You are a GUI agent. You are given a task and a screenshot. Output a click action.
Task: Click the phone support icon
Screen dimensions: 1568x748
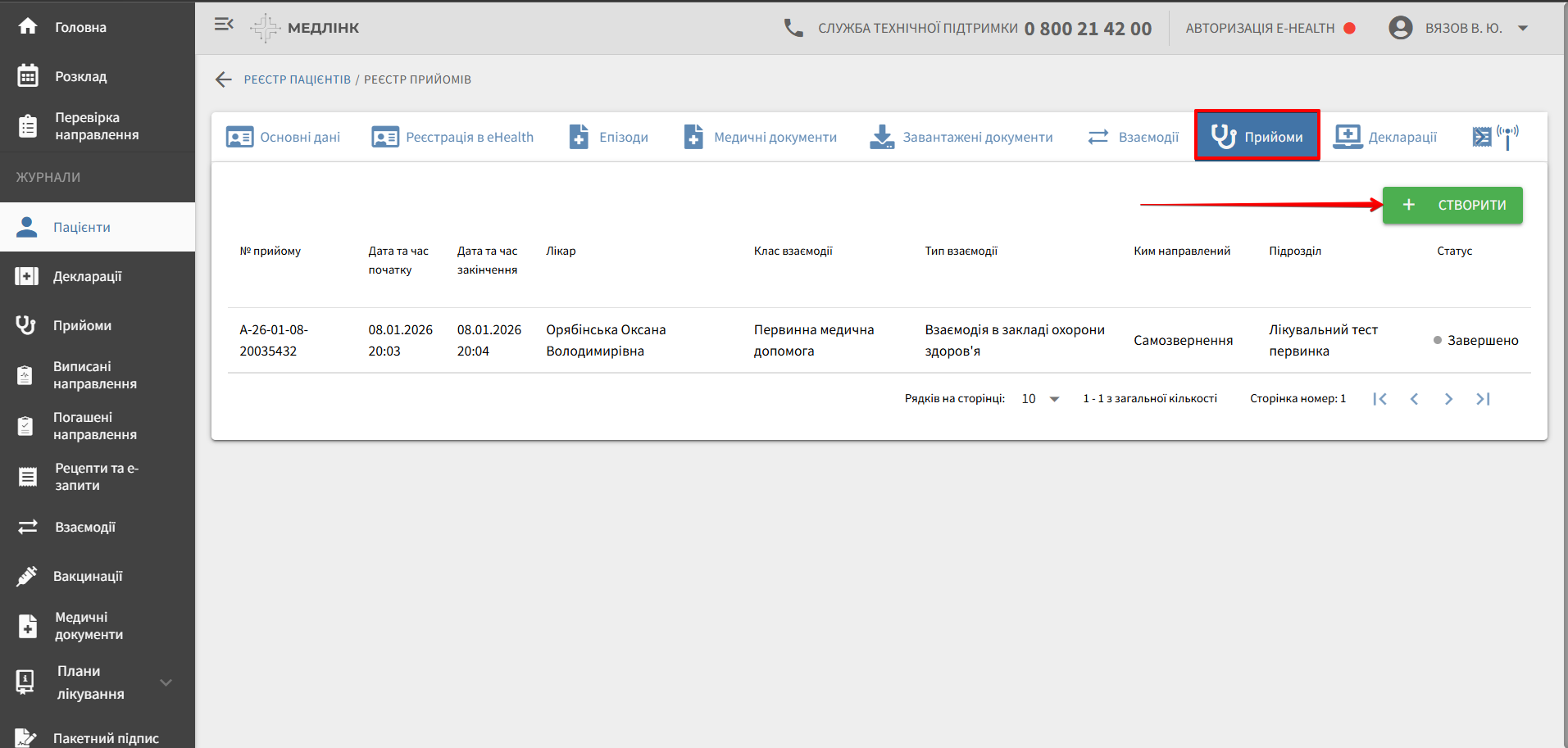point(793,28)
